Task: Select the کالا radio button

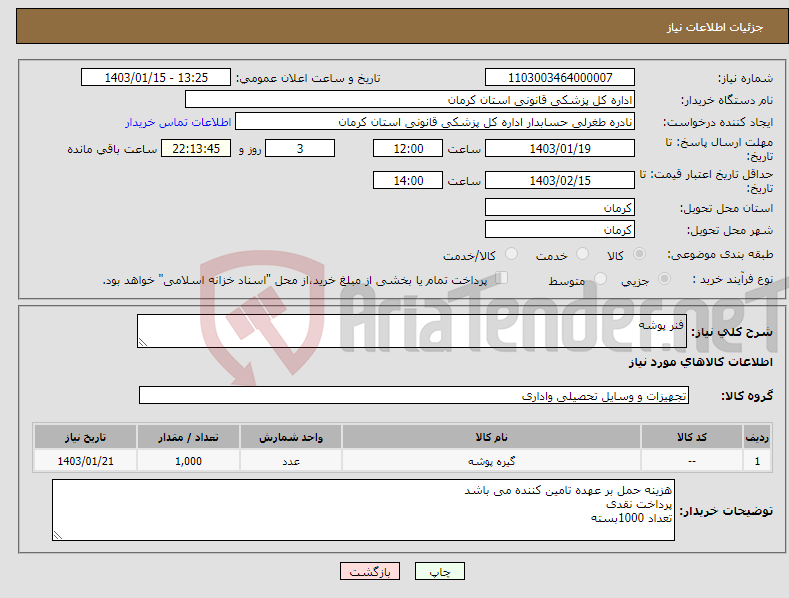Action: [639, 254]
